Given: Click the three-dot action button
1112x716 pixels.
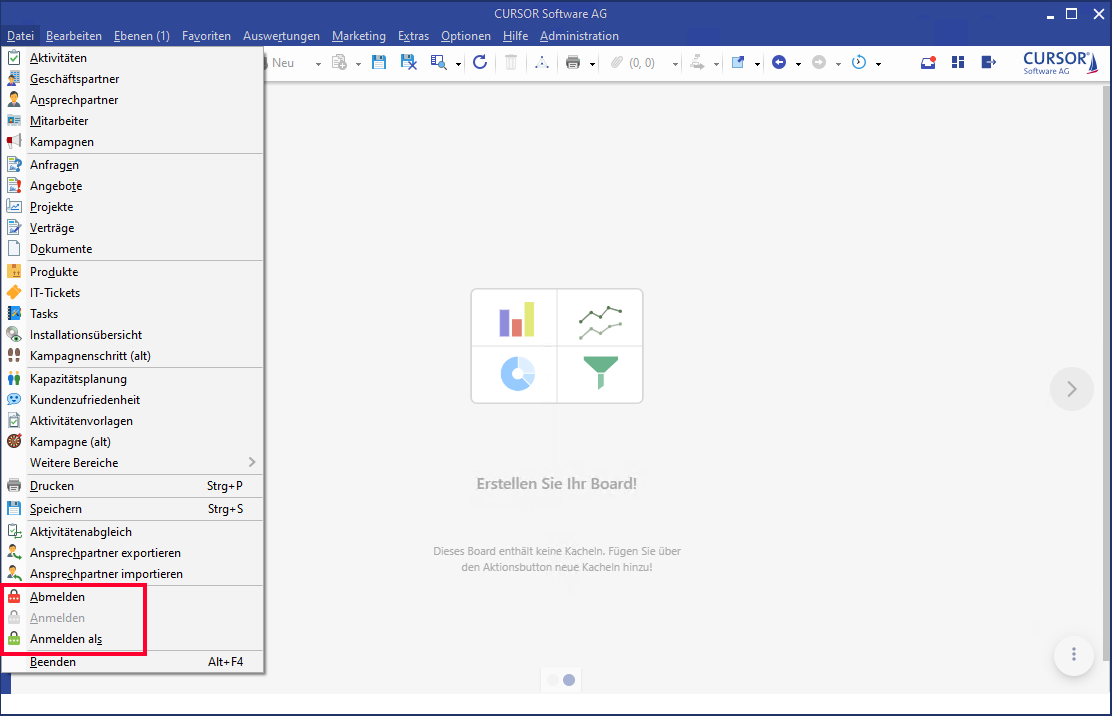Looking at the screenshot, I should click(x=1074, y=654).
